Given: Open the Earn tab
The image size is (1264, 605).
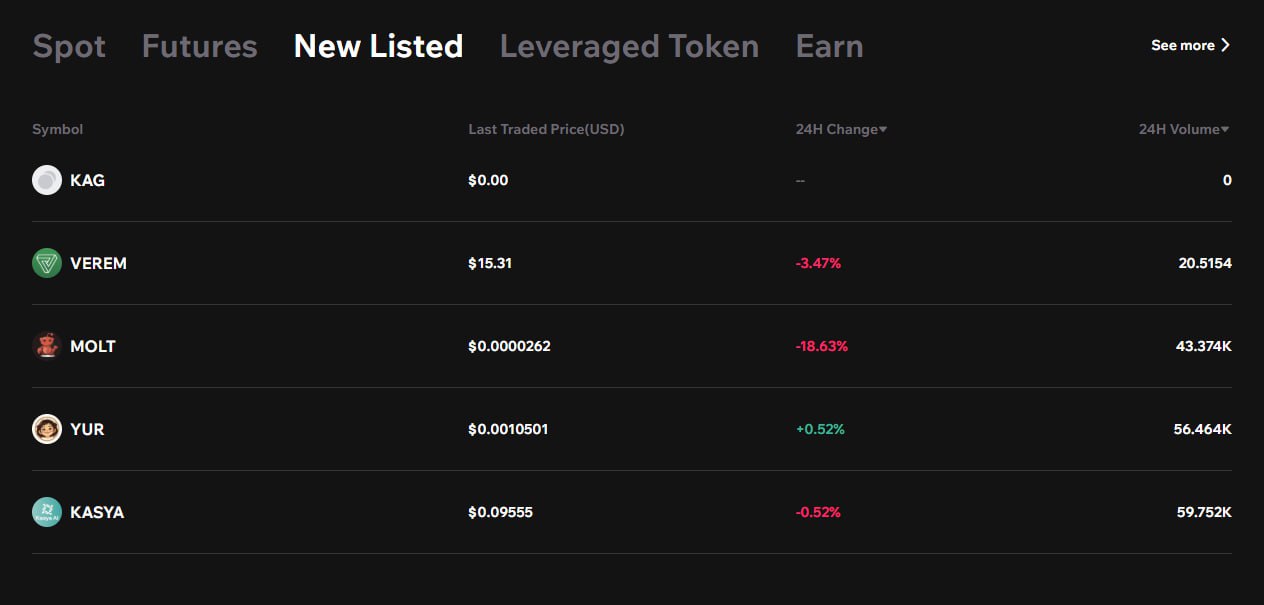Looking at the screenshot, I should click(829, 46).
